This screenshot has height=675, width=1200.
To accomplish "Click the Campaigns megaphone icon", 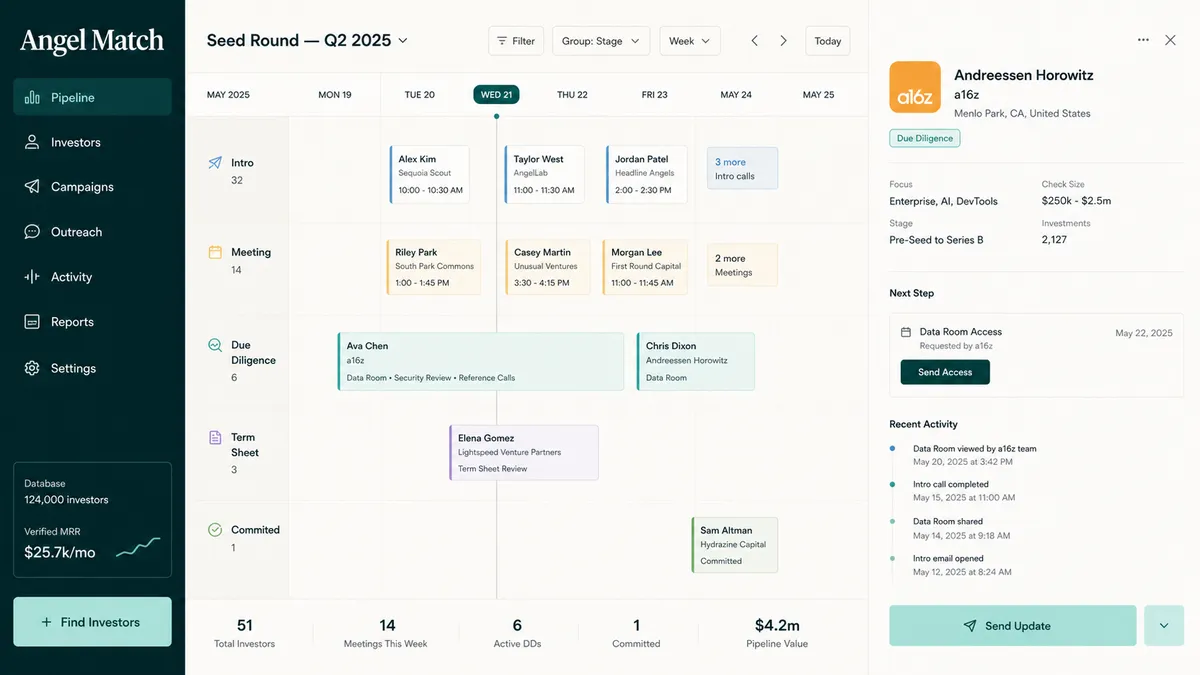I will pyautogui.click(x=32, y=187).
